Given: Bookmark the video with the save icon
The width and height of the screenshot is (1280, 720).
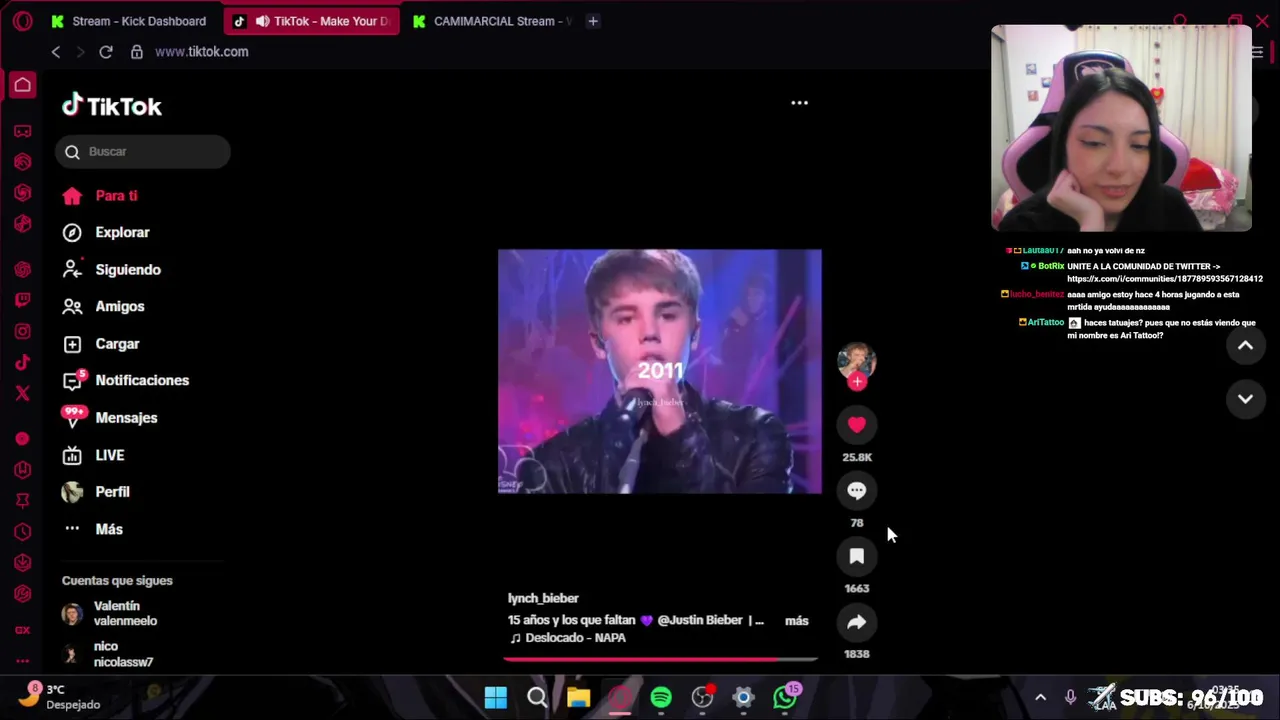Looking at the screenshot, I should [856, 556].
